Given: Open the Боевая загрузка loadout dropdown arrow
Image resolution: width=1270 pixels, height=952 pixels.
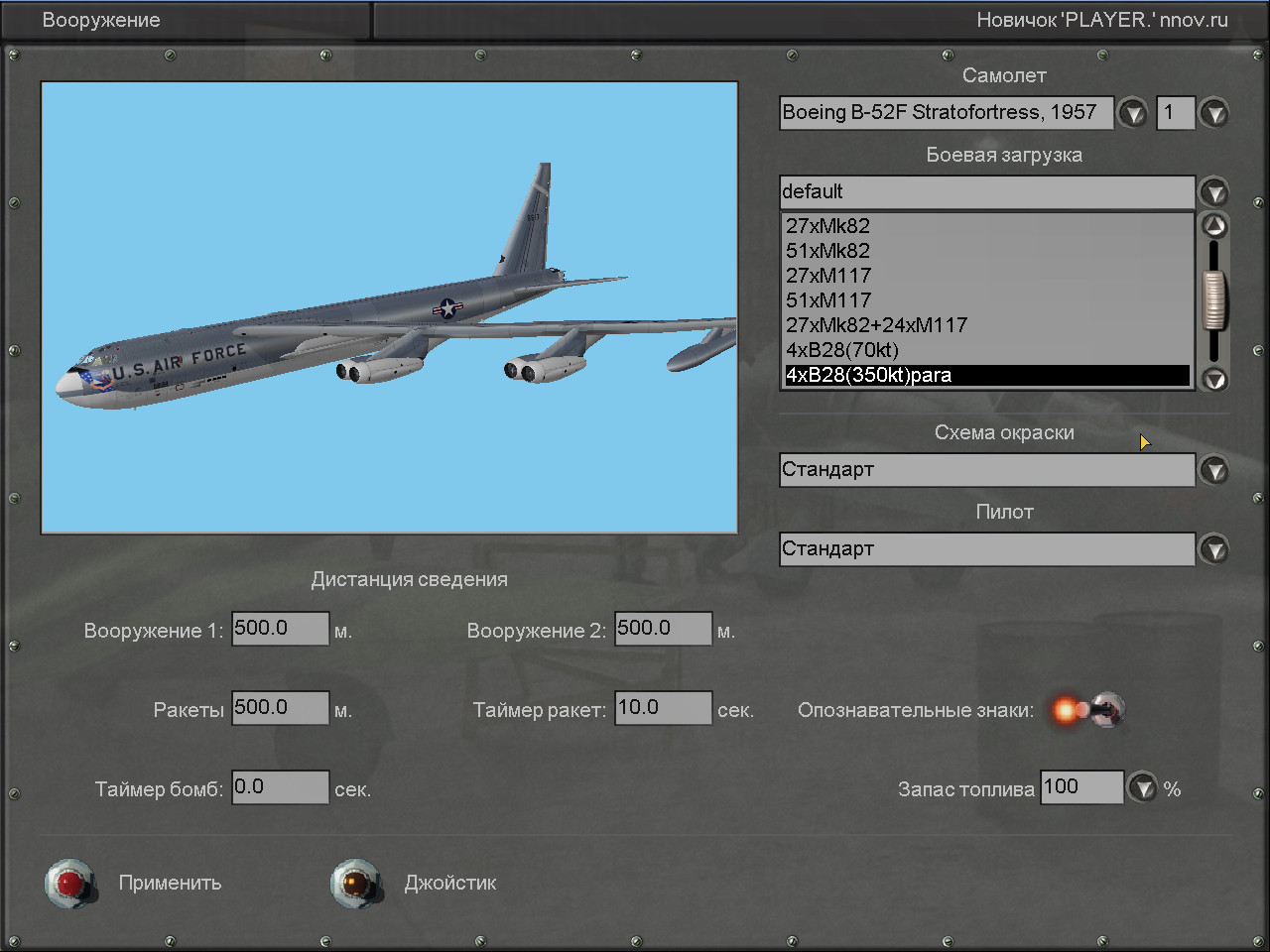Looking at the screenshot, I should (1213, 192).
